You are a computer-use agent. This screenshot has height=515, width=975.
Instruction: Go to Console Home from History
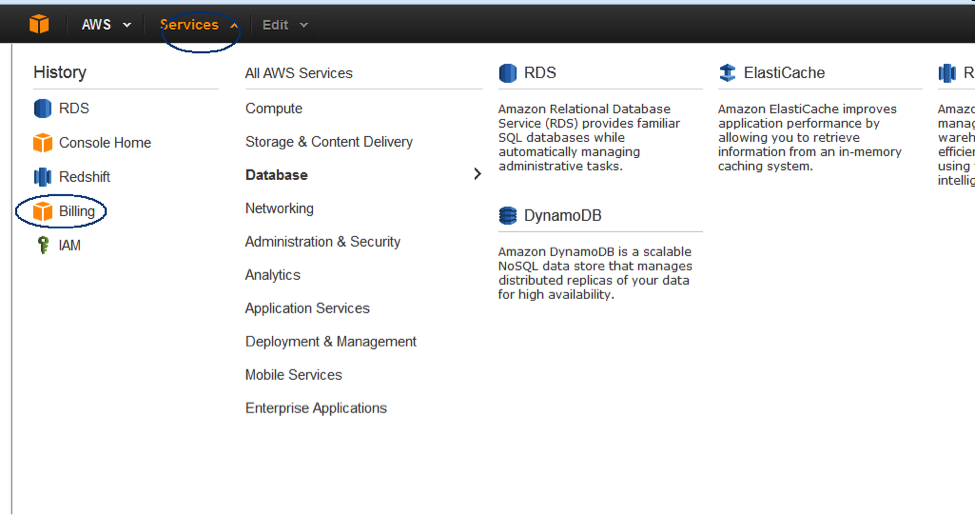[x=105, y=142]
